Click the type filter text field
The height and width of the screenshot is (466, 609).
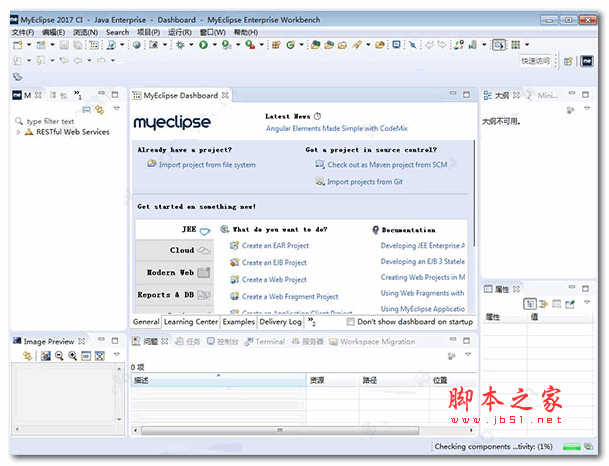50,122
